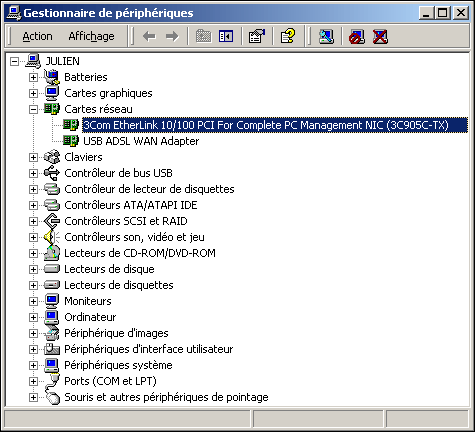
Task: Open device Properties from toolbar icon
Action: 257,36
